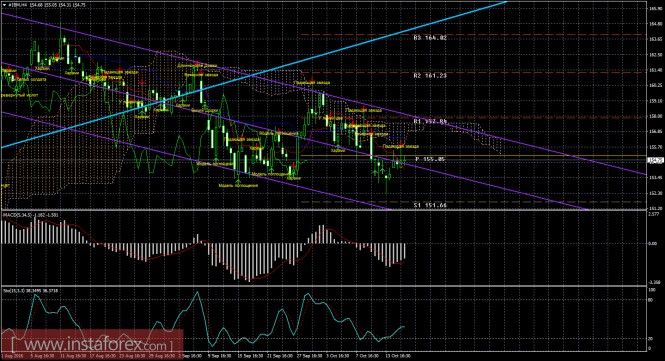Viewport: 665px width, 361px height.
Task: Click the Stochastic 80 level scale value
Action: [x=651, y=299]
